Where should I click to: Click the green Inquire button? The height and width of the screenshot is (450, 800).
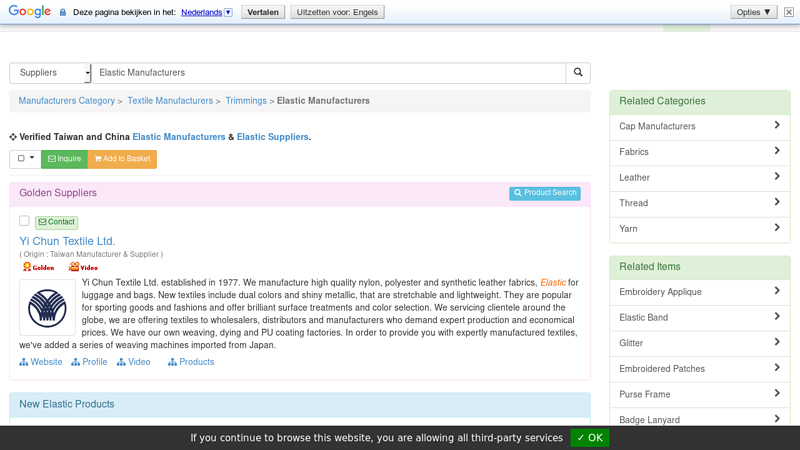64,159
